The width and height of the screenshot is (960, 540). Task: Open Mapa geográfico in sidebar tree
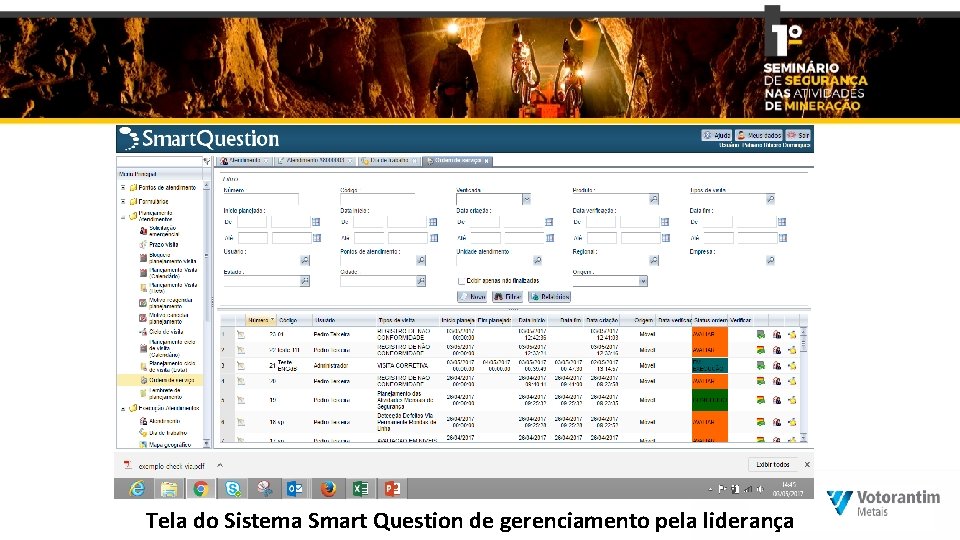(x=165, y=445)
